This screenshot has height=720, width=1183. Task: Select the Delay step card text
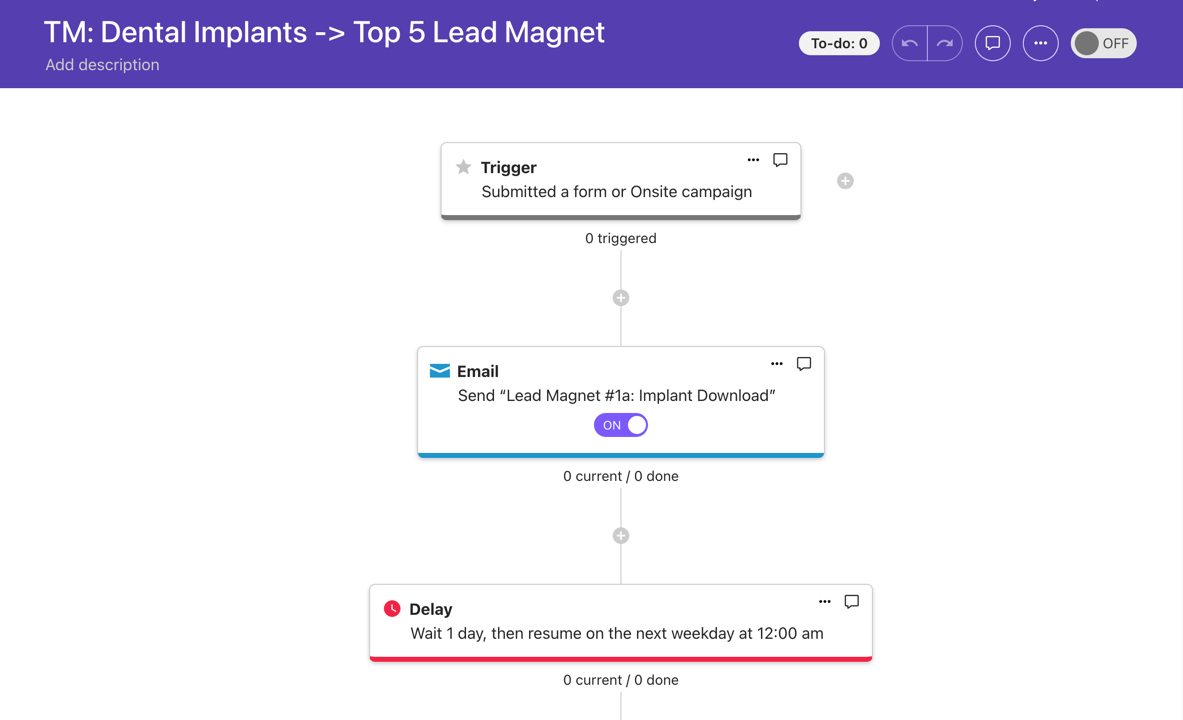[x=616, y=633]
